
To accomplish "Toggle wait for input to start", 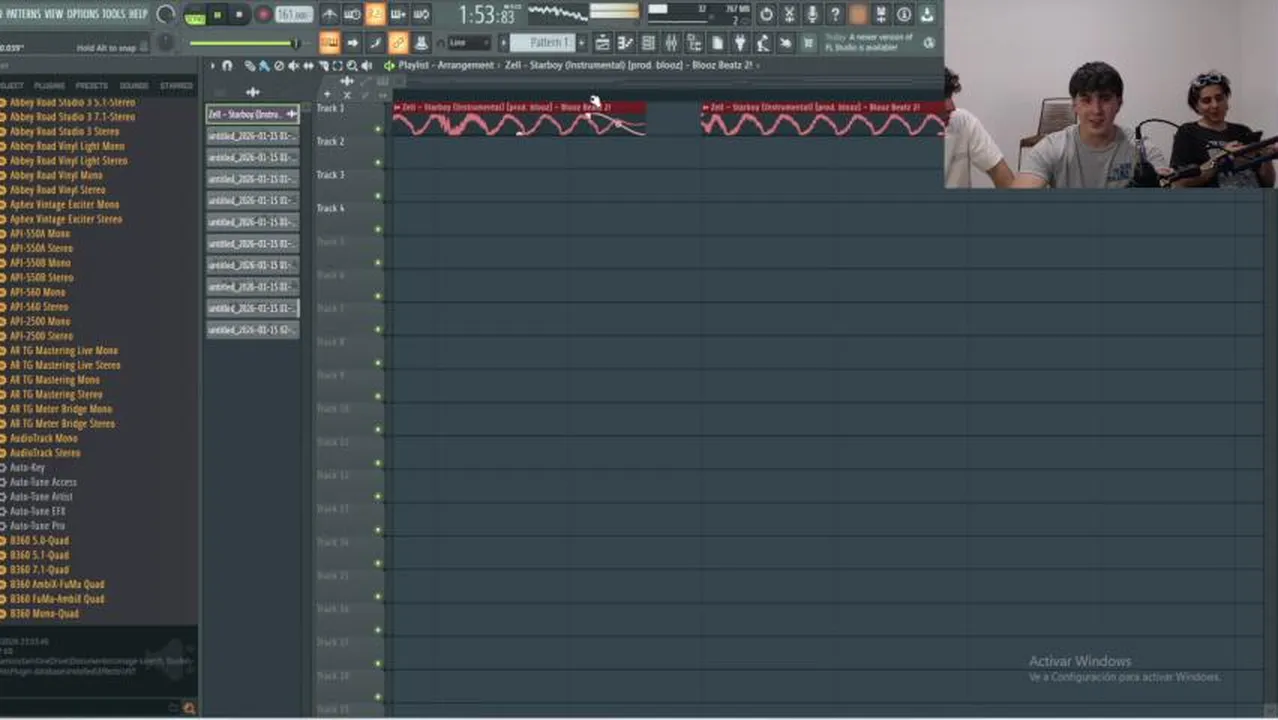I will click(352, 14).
